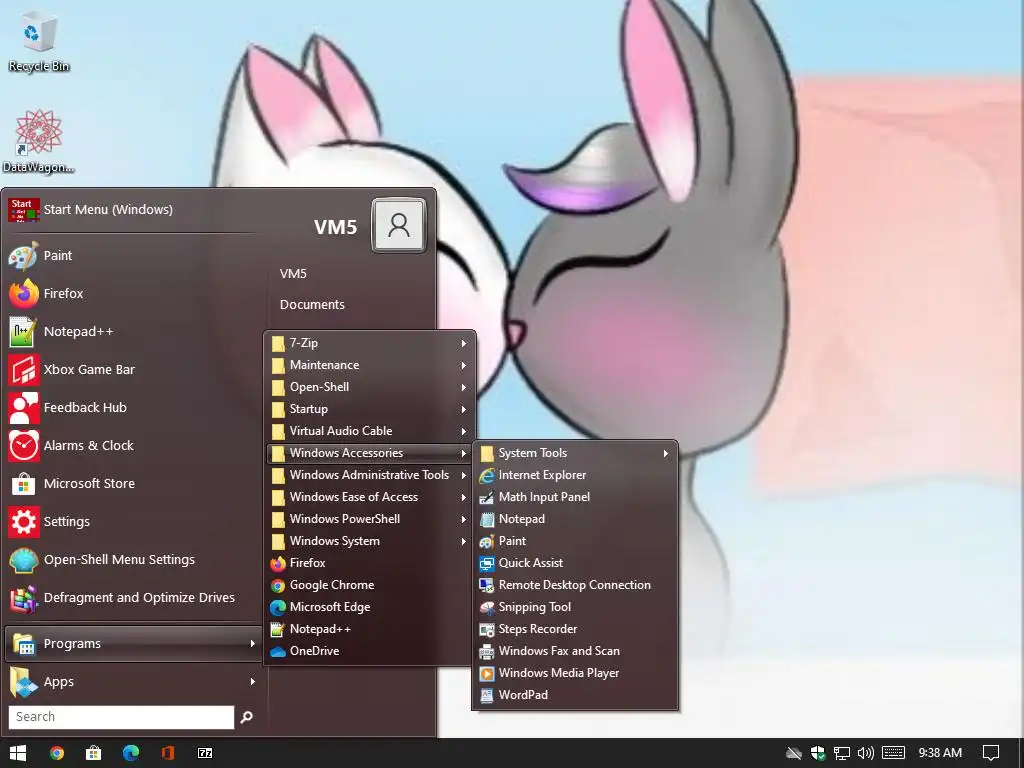
Task: Expand the Maintenance folder
Action: click(x=369, y=365)
